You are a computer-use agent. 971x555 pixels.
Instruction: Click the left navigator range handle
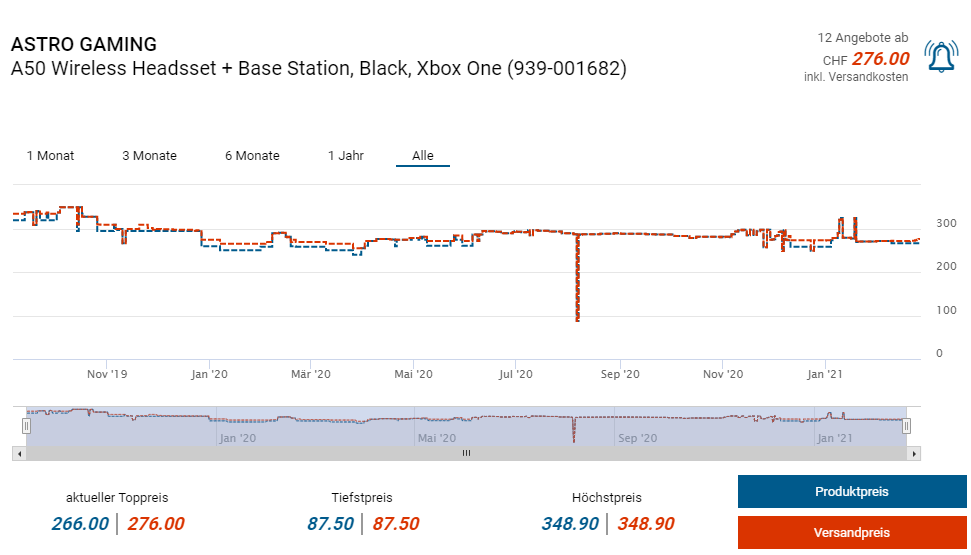tap(27, 426)
